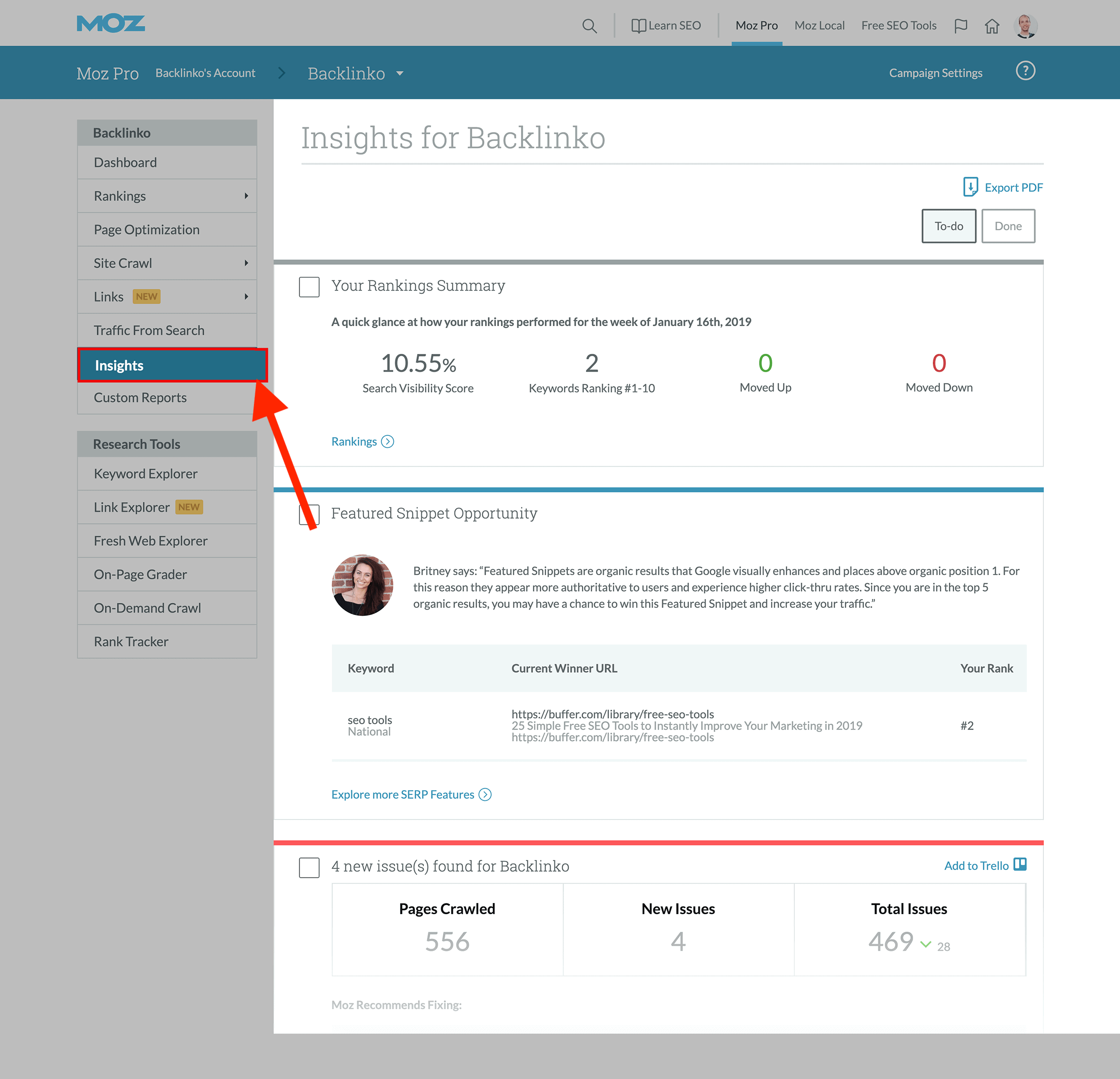Click the Keyword column header
Image resolution: width=1120 pixels, height=1079 pixels.
tap(371, 668)
